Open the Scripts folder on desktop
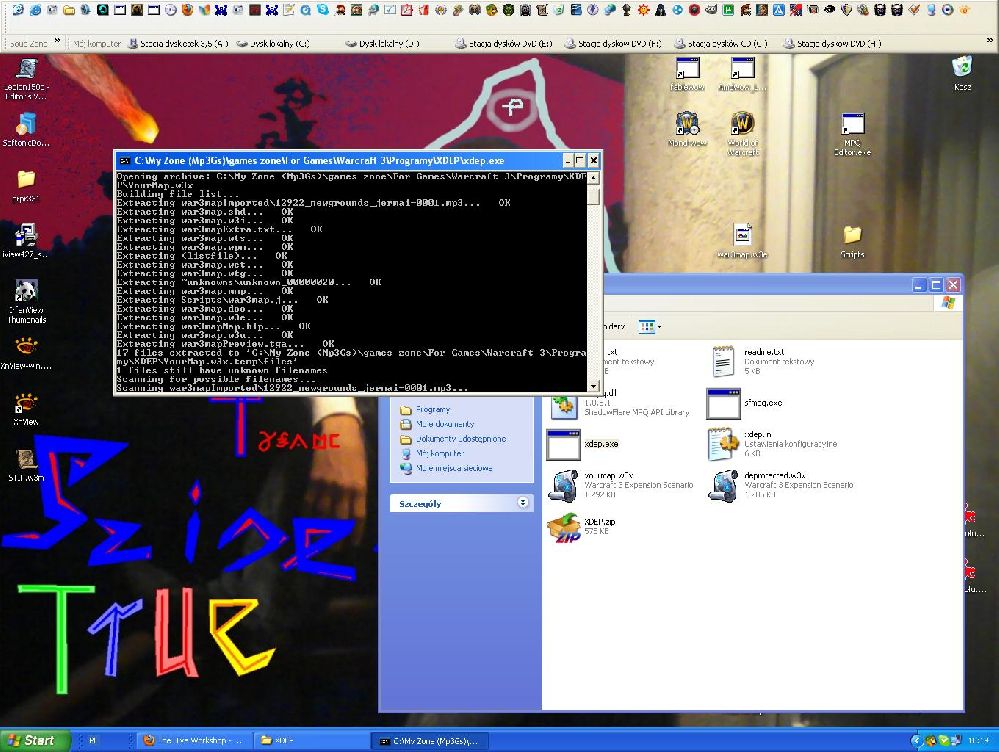Screen dimensions: 999x752 (x=852, y=242)
